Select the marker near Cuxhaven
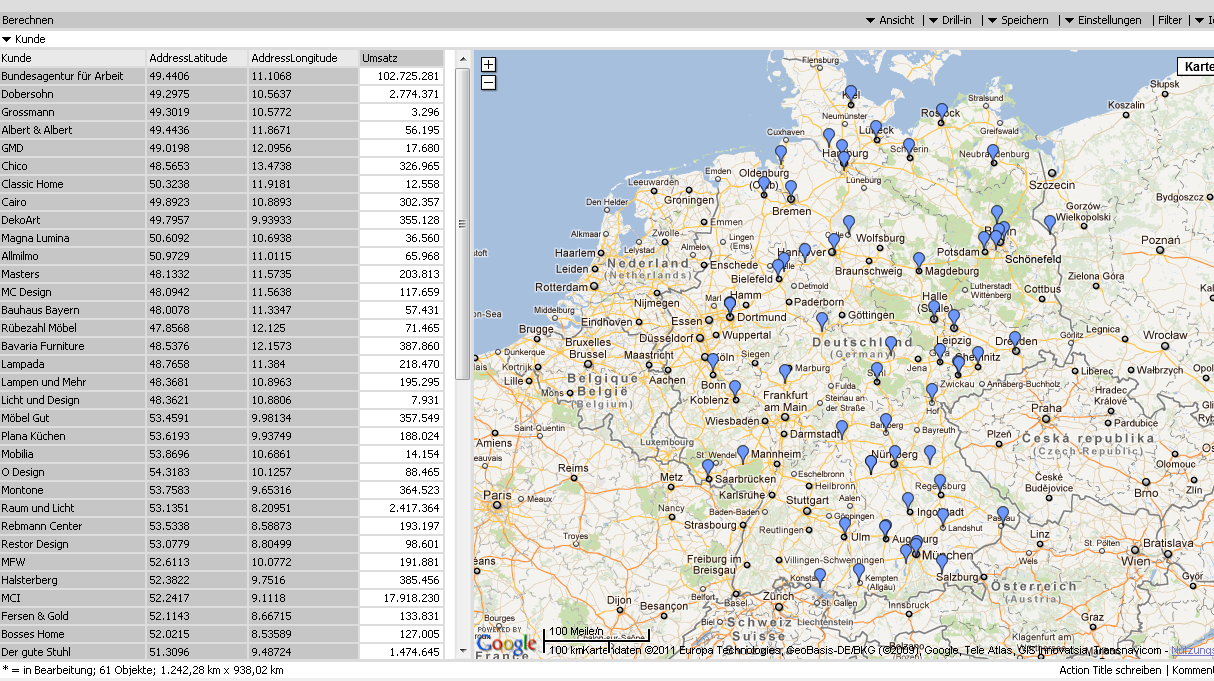Image resolution: width=1214 pixels, height=681 pixels. tap(781, 154)
